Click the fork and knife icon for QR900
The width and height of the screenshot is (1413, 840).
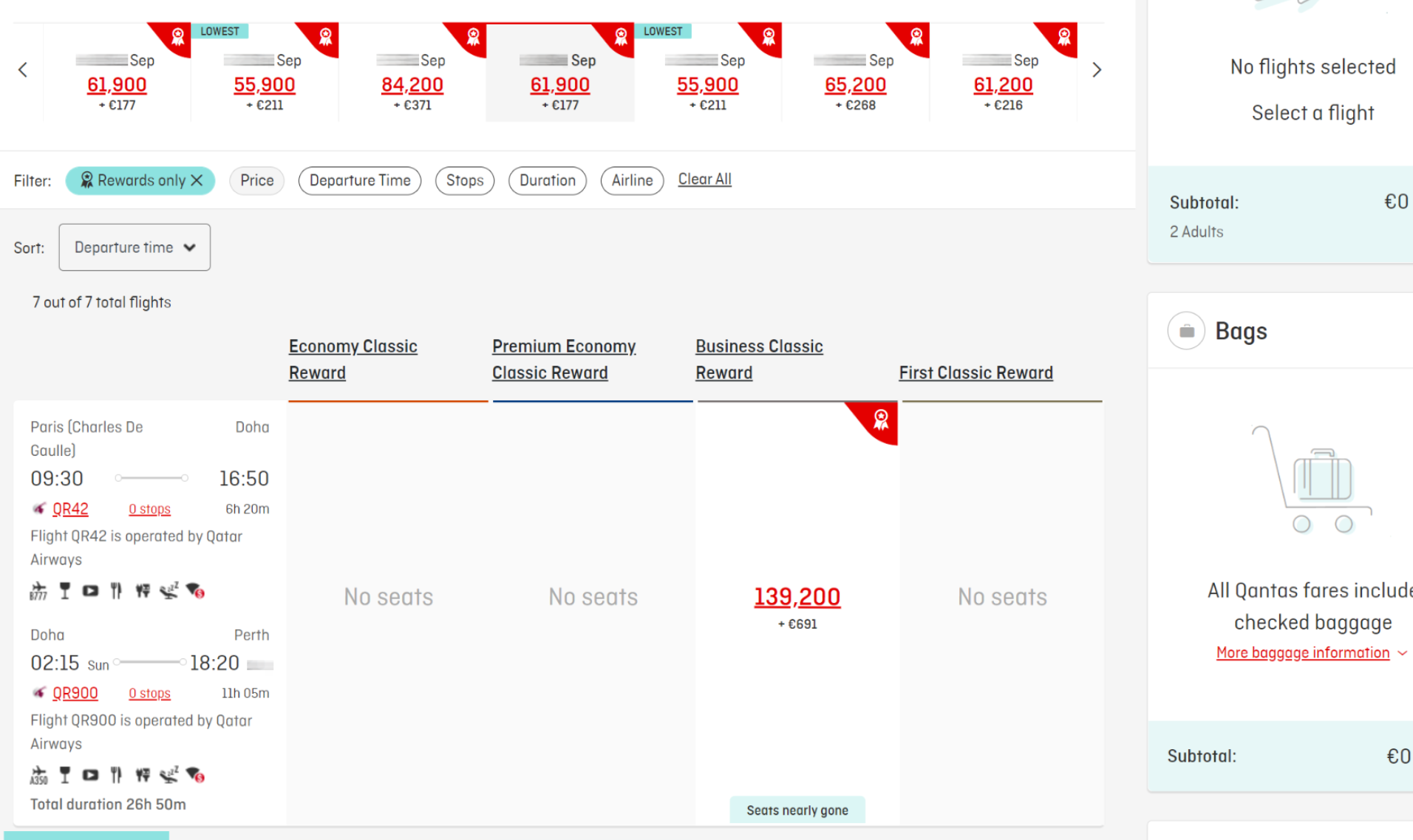click(x=116, y=775)
